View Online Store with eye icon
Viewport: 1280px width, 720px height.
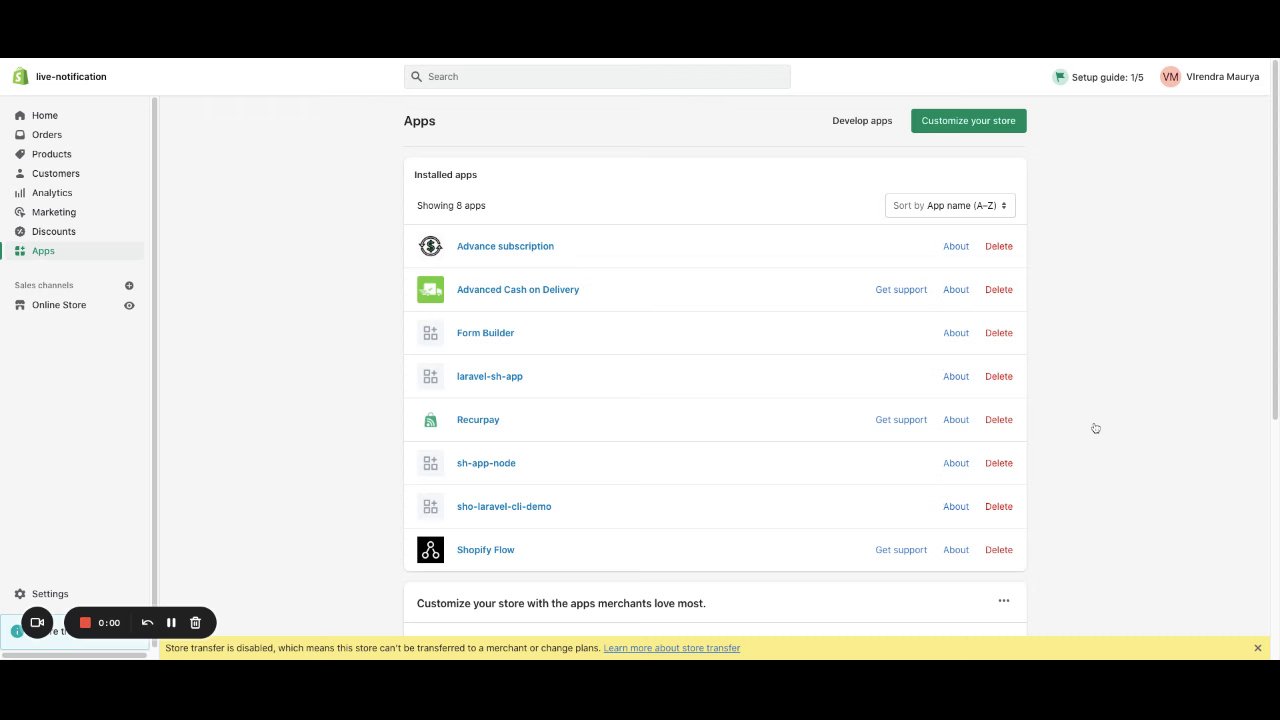tap(129, 305)
